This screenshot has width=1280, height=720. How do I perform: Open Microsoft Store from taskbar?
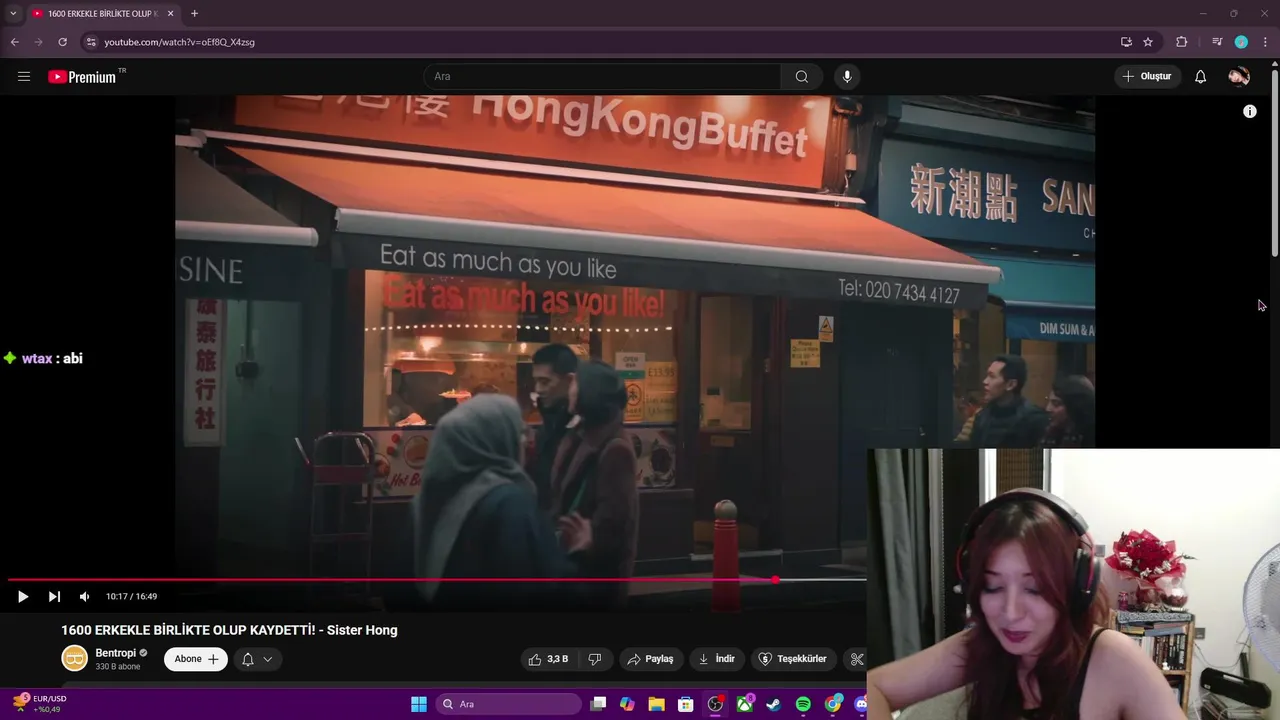[686, 704]
